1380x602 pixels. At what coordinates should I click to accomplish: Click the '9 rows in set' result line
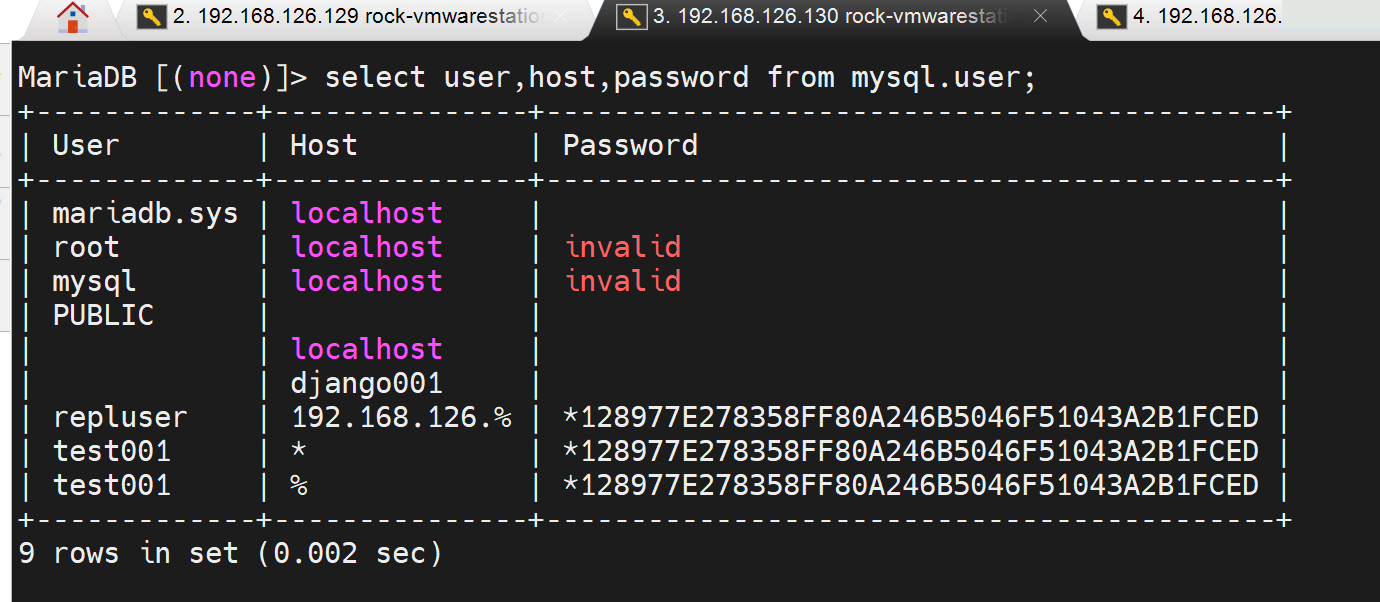tap(230, 553)
